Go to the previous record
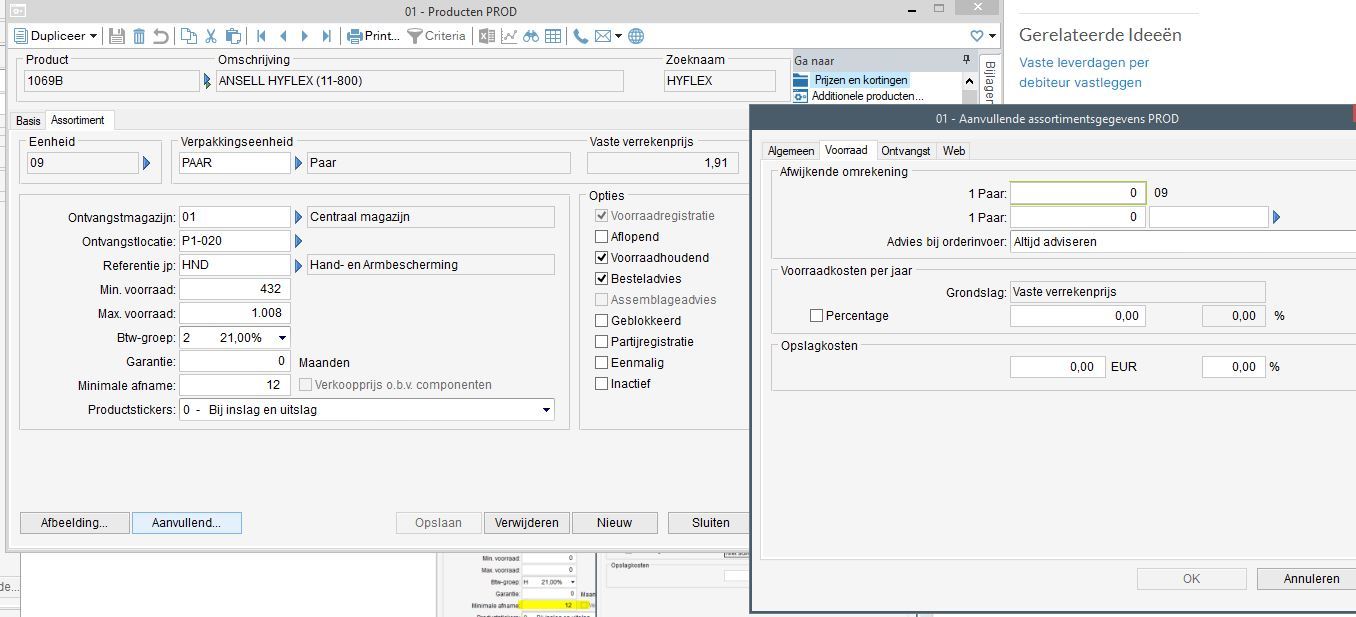Screen dimensions: 1356x617 tap(283, 36)
